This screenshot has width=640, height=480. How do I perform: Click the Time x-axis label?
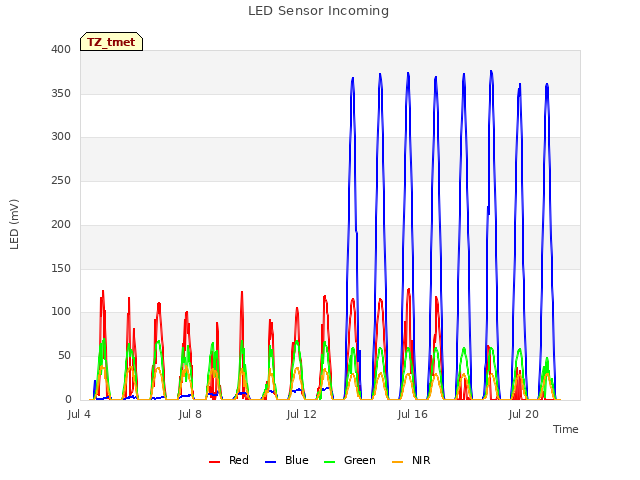[x=566, y=429]
